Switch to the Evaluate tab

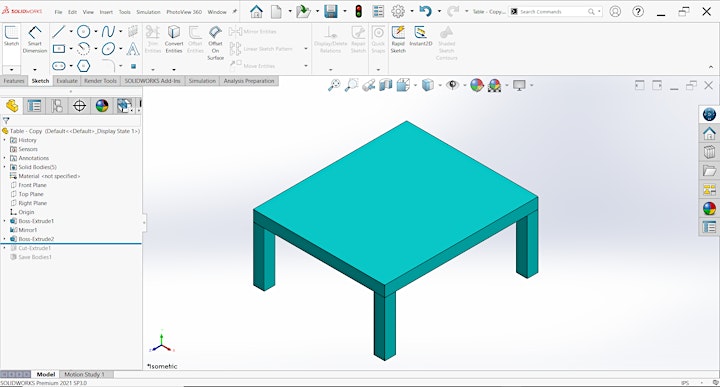pyautogui.click(x=67, y=81)
